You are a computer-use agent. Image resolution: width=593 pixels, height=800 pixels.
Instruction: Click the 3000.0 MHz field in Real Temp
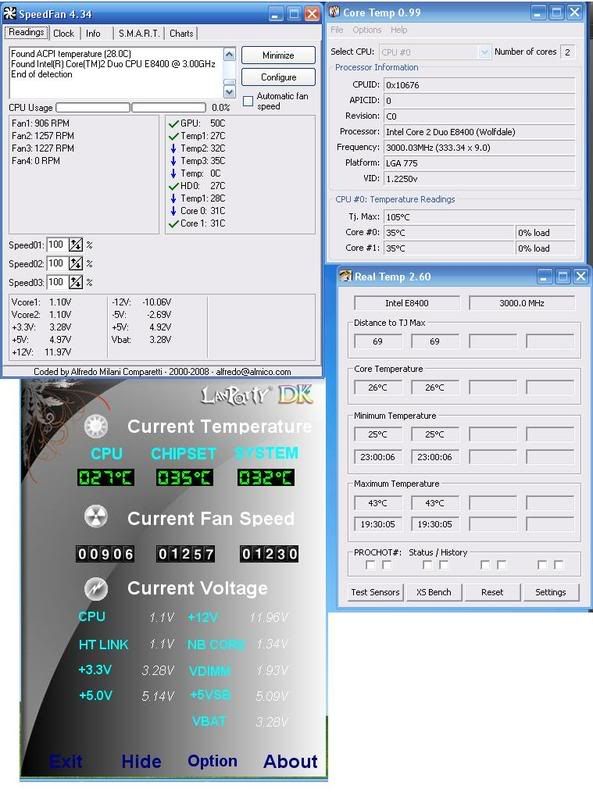(522, 303)
